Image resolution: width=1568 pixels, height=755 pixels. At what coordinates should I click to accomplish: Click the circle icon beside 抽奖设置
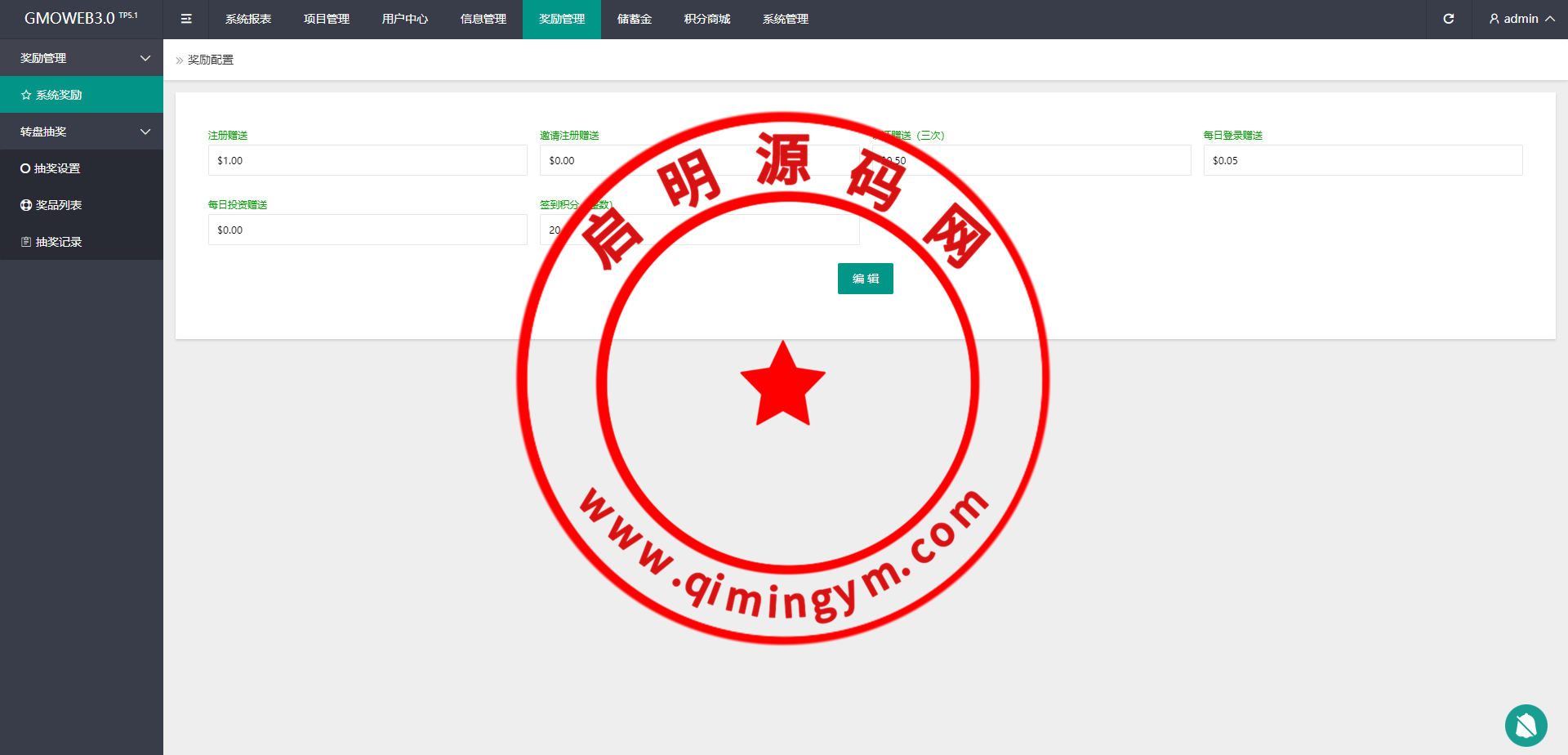[25, 168]
